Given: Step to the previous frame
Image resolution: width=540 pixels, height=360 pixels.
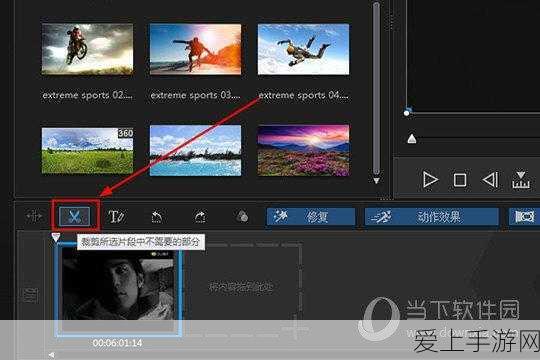Looking at the screenshot, I should [x=490, y=179].
